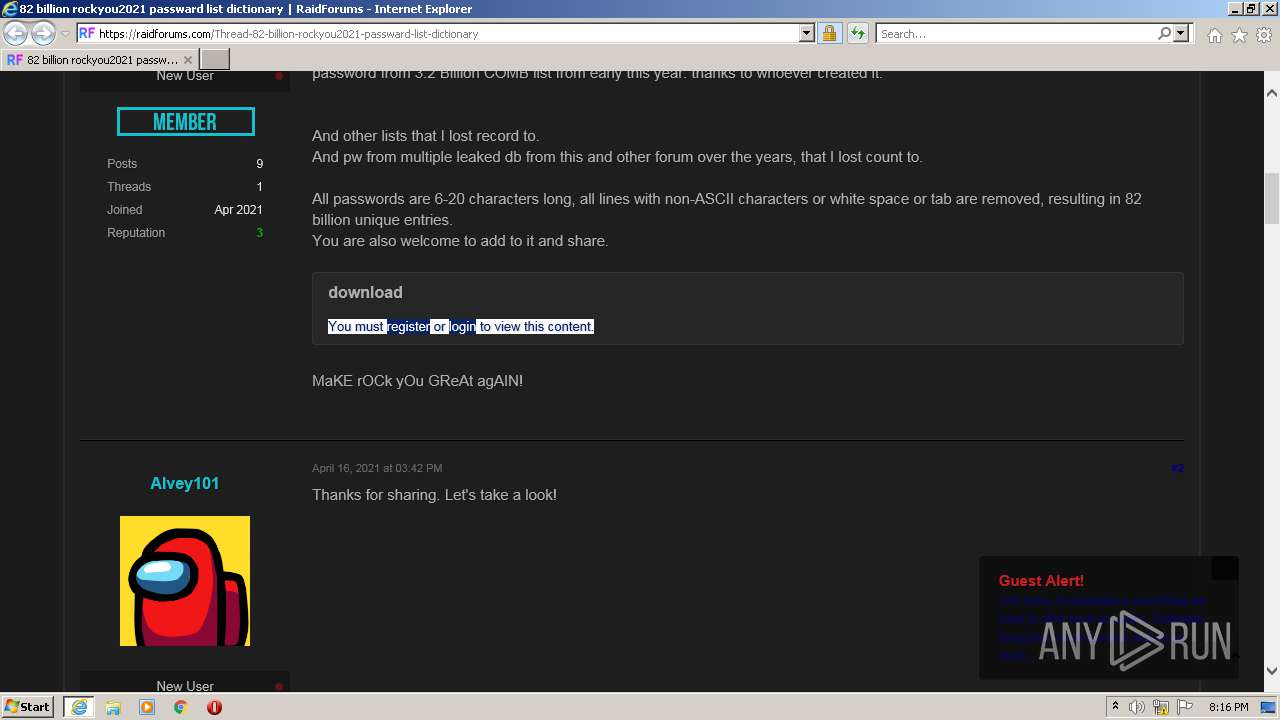This screenshot has height=720, width=1280.
Task: Open the Opera taskbar icon
Action: (x=214, y=707)
